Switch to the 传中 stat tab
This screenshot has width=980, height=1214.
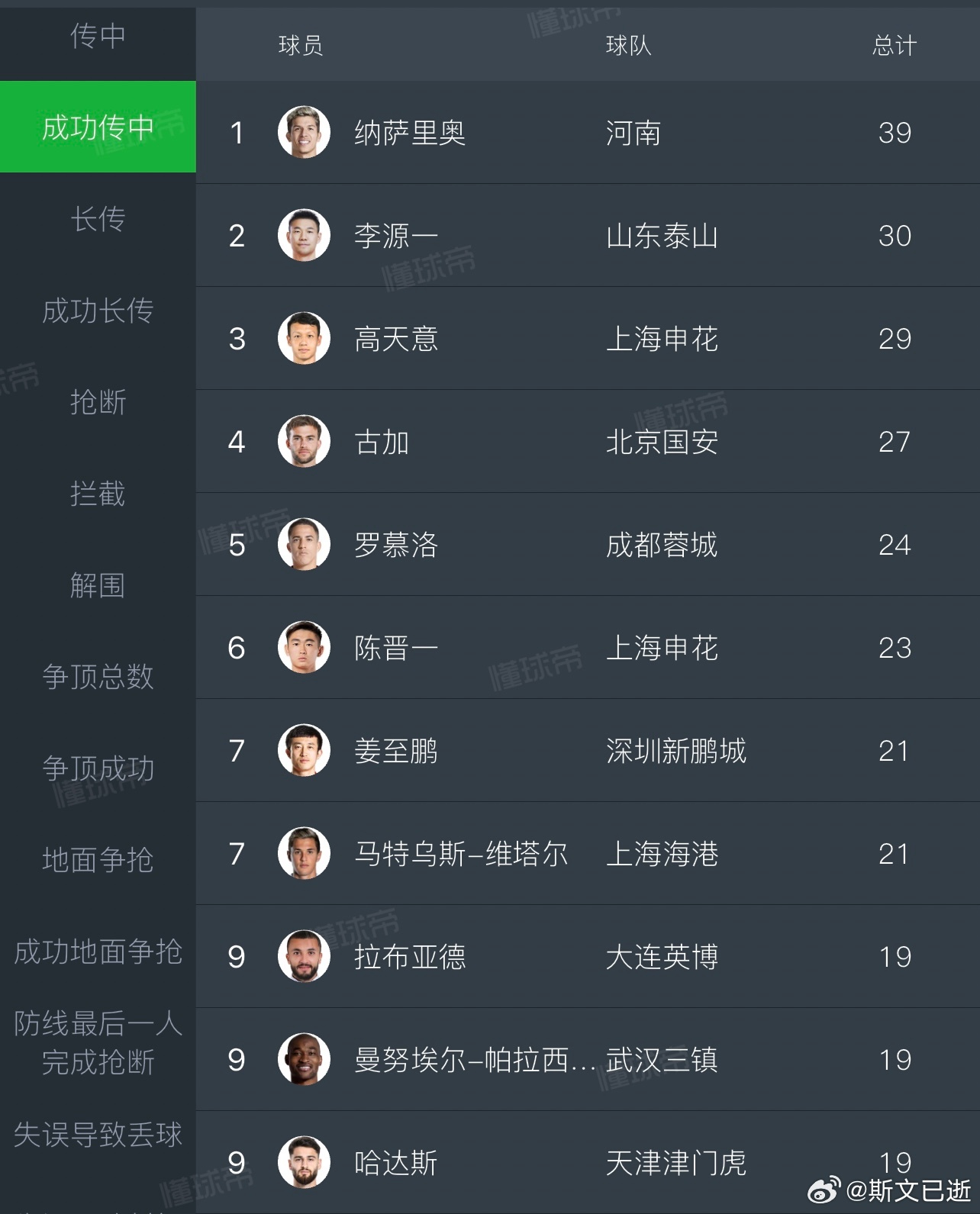[x=98, y=36]
